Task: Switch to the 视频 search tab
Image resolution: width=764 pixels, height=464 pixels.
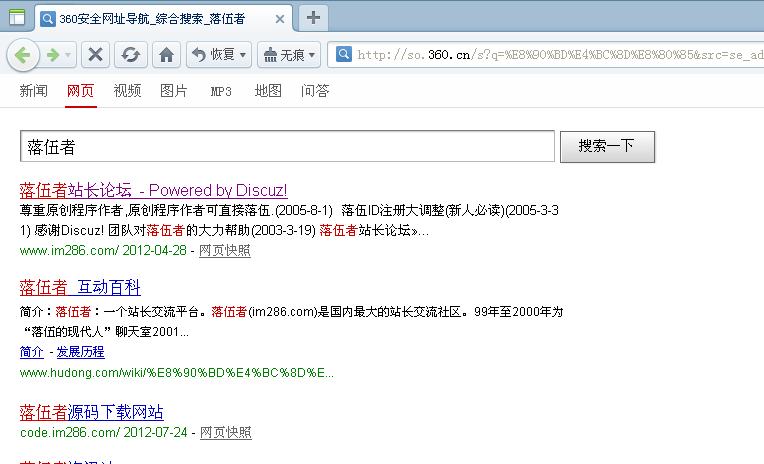Action: click(x=127, y=91)
